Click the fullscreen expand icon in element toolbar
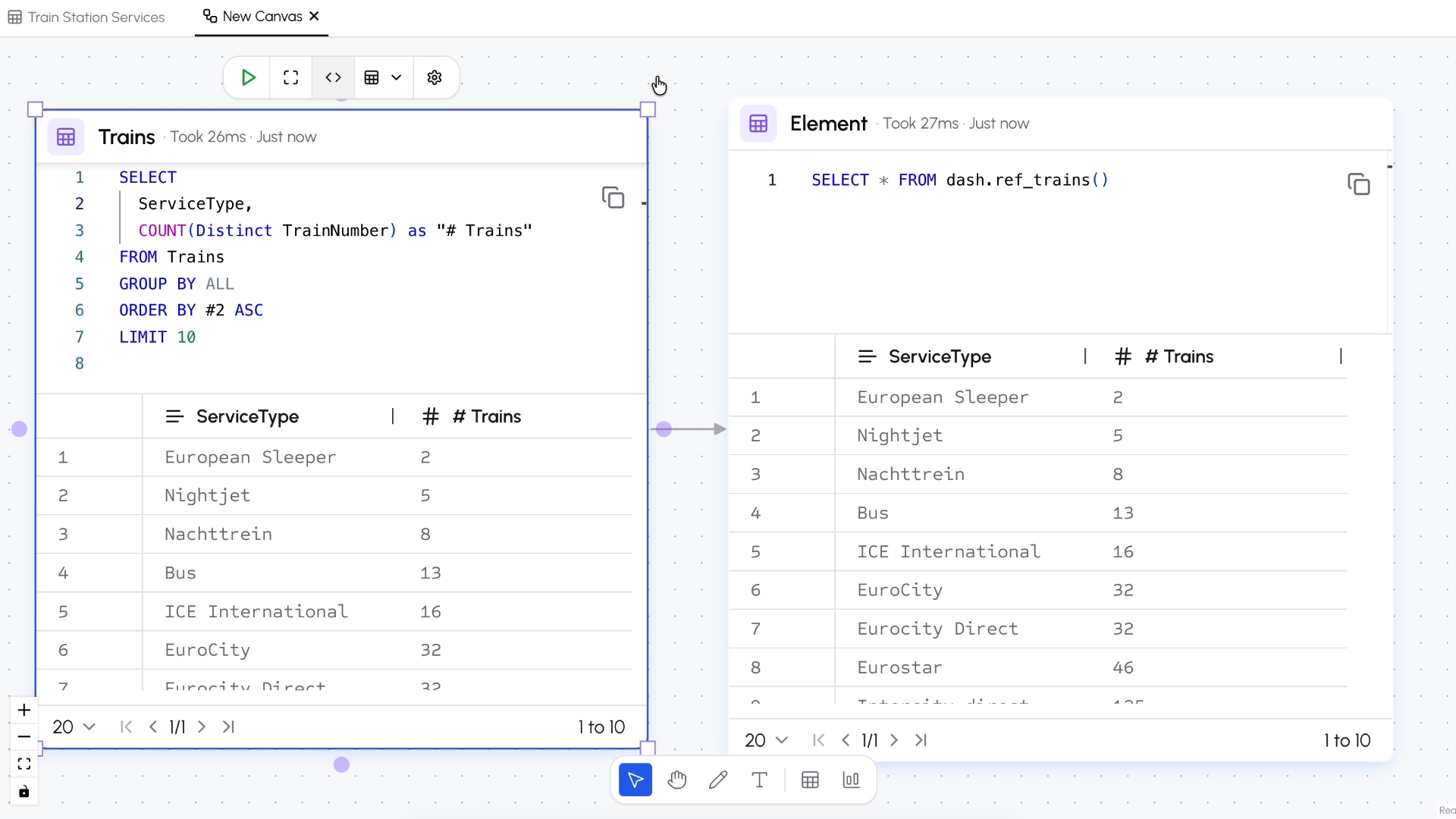The height and width of the screenshot is (819, 1456). (x=290, y=77)
